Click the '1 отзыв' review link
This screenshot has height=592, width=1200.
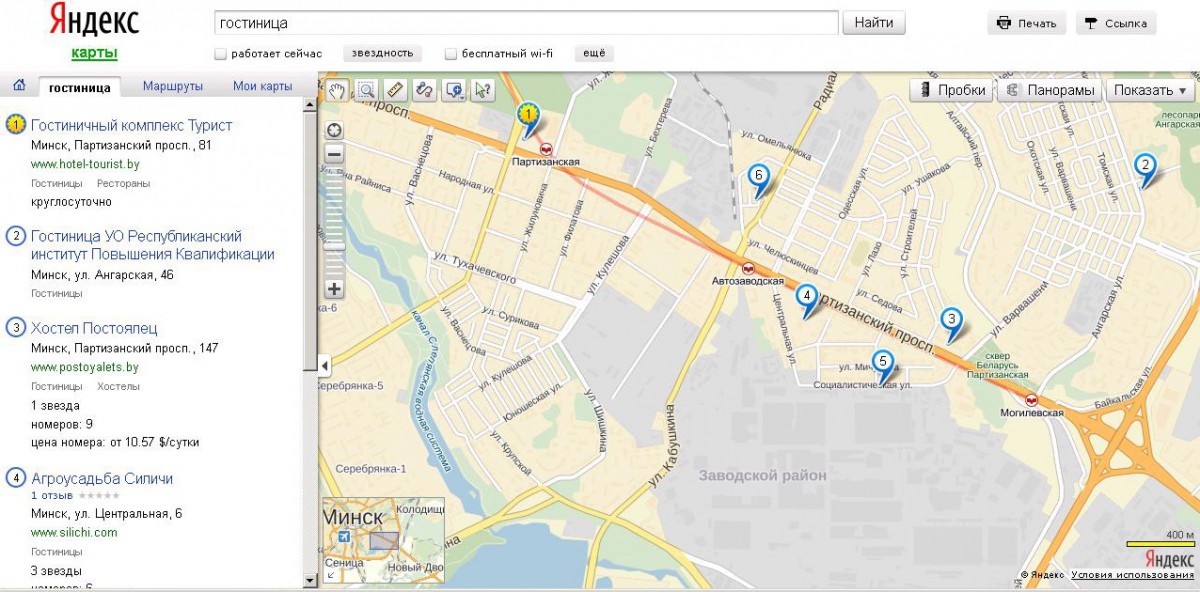[x=52, y=496]
